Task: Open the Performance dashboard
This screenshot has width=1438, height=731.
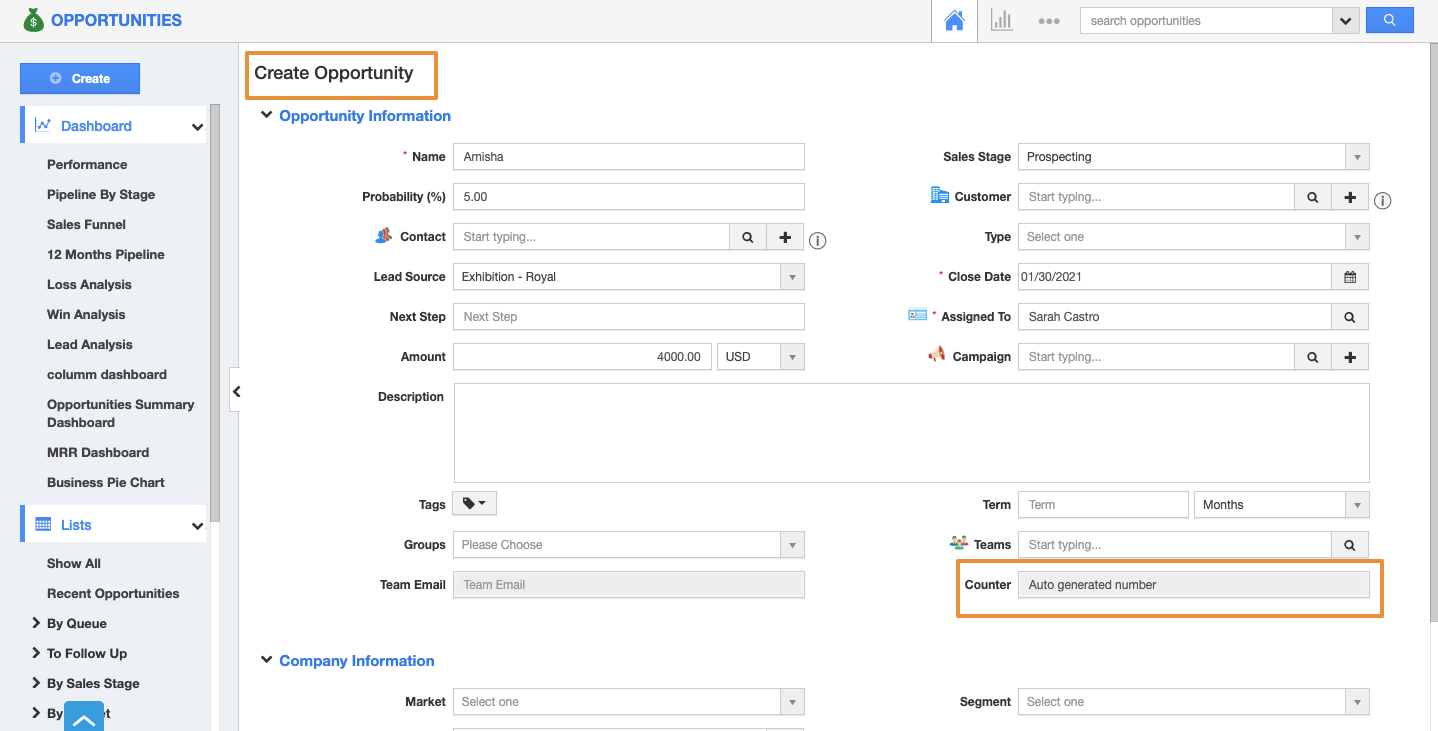Action: pyautogui.click(x=87, y=164)
